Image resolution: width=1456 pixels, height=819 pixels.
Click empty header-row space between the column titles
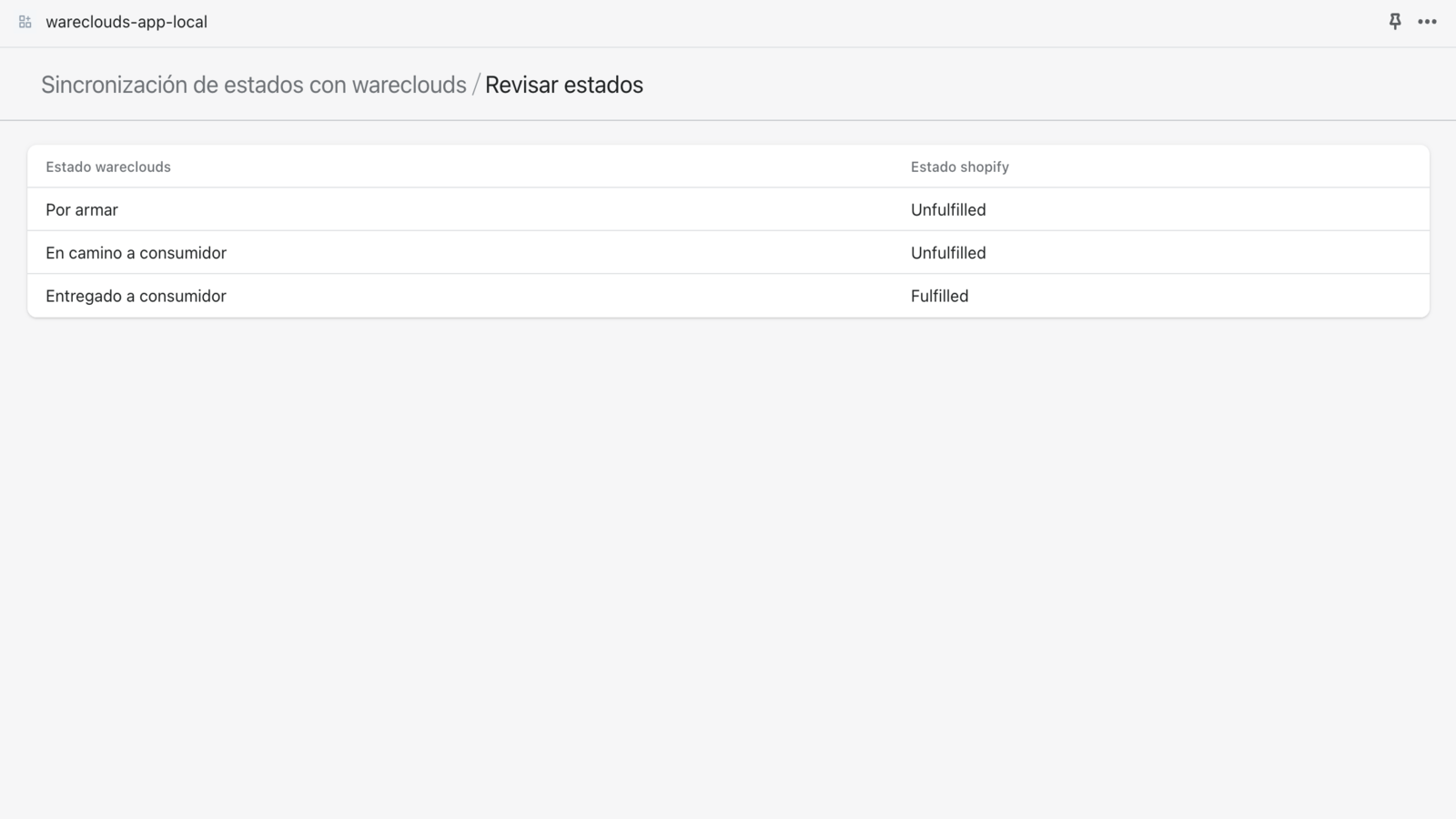[546, 167]
